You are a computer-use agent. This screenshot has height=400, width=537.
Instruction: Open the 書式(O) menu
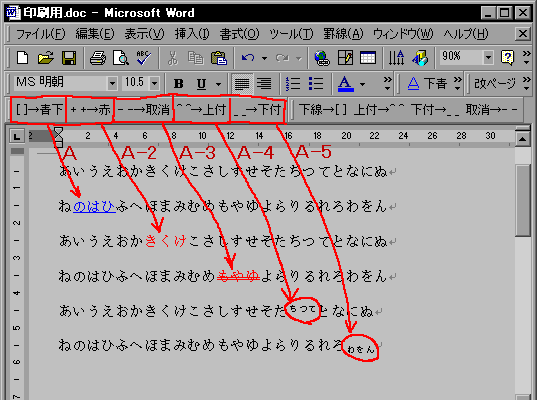(x=239, y=34)
